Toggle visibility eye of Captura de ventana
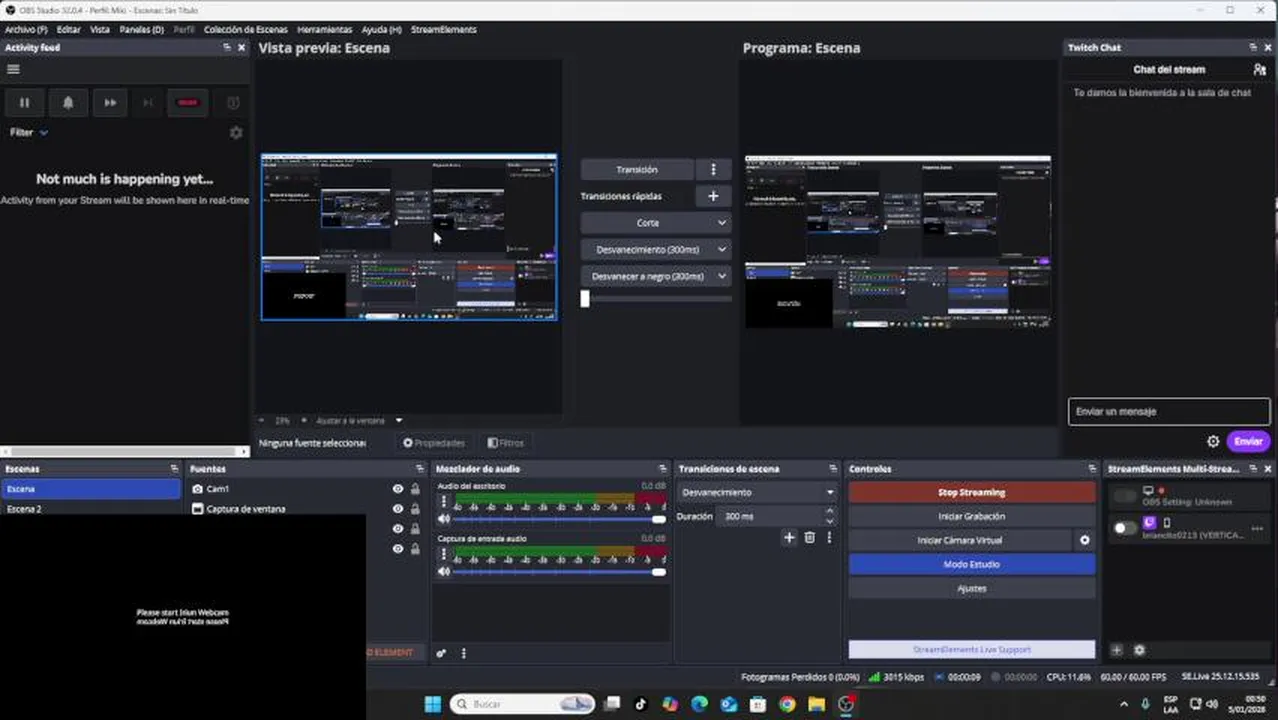This screenshot has height=720, width=1278. [398, 509]
